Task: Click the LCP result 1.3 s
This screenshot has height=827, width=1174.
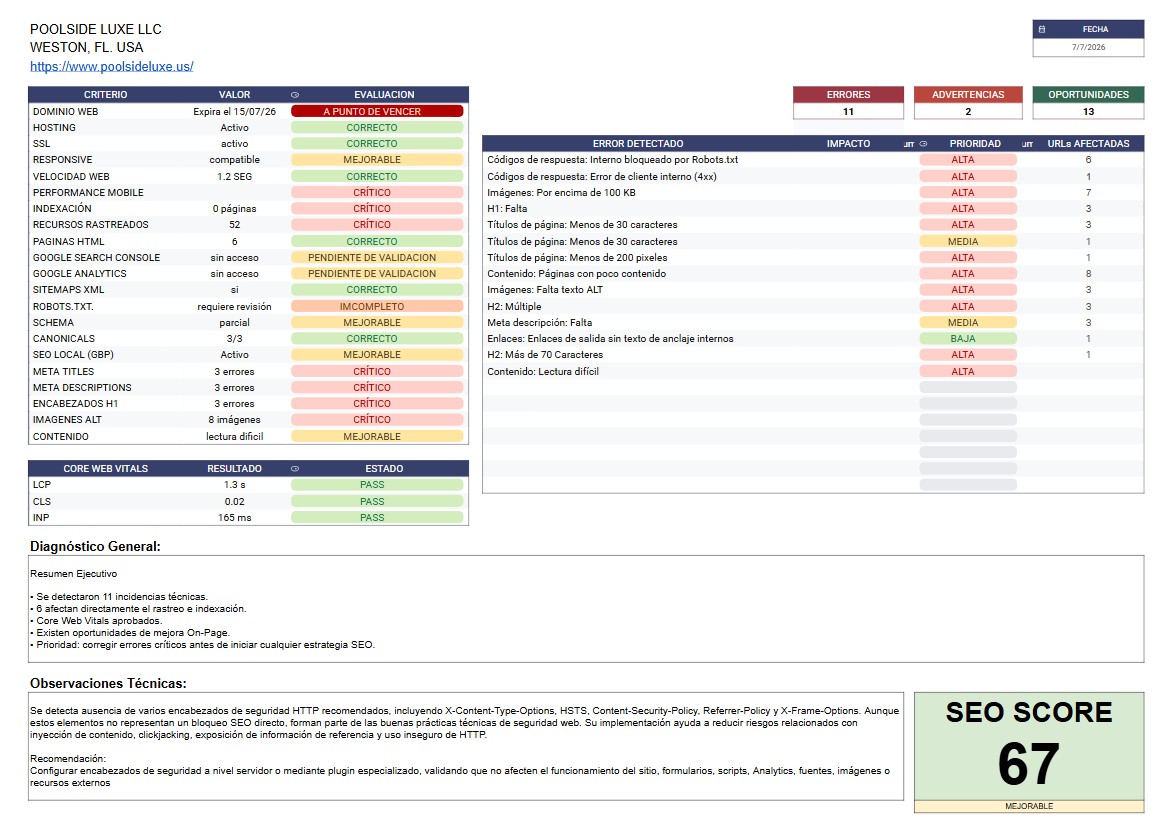Action: pyautogui.click(x=234, y=485)
